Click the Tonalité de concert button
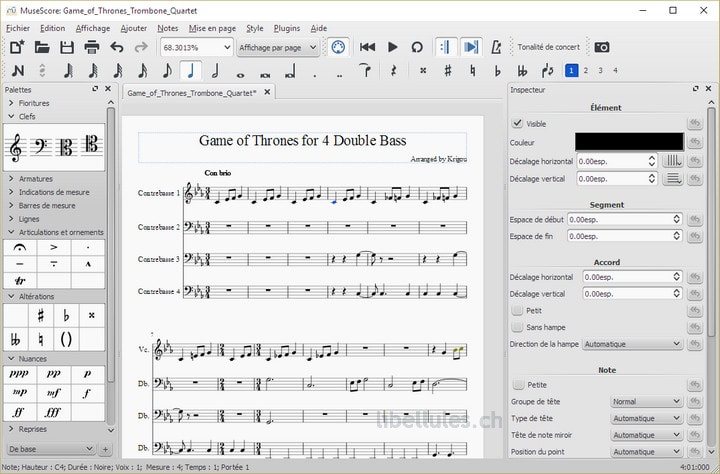 [x=548, y=47]
